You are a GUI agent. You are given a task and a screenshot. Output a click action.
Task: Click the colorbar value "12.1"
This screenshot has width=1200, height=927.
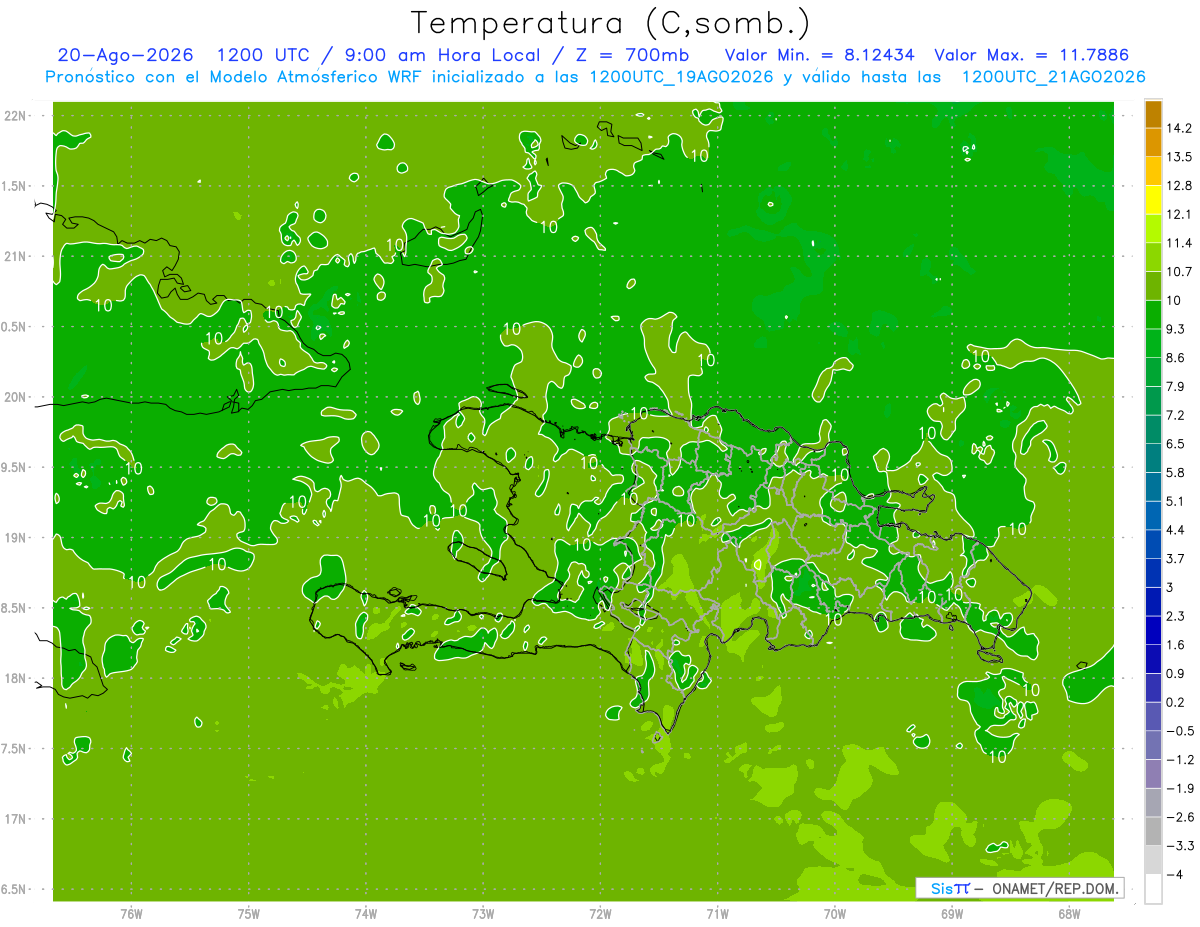click(x=1178, y=214)
